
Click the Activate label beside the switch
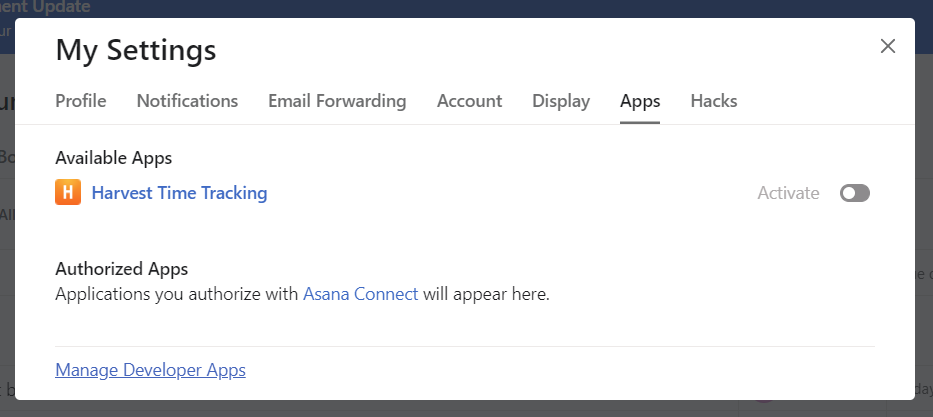coord(788,193)
